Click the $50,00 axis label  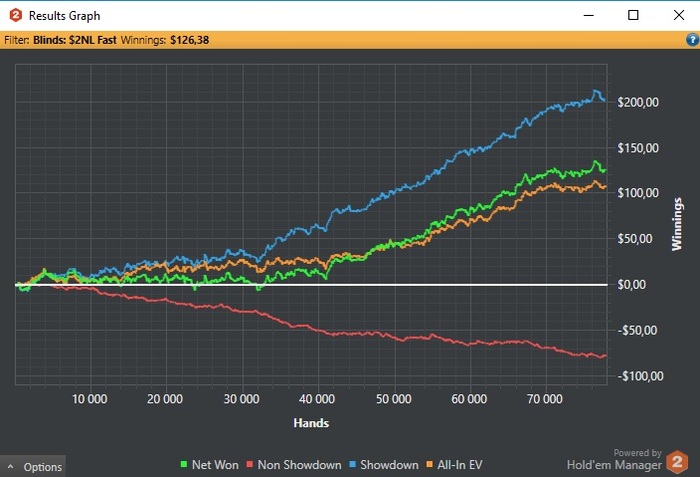[x=635, y=238]
